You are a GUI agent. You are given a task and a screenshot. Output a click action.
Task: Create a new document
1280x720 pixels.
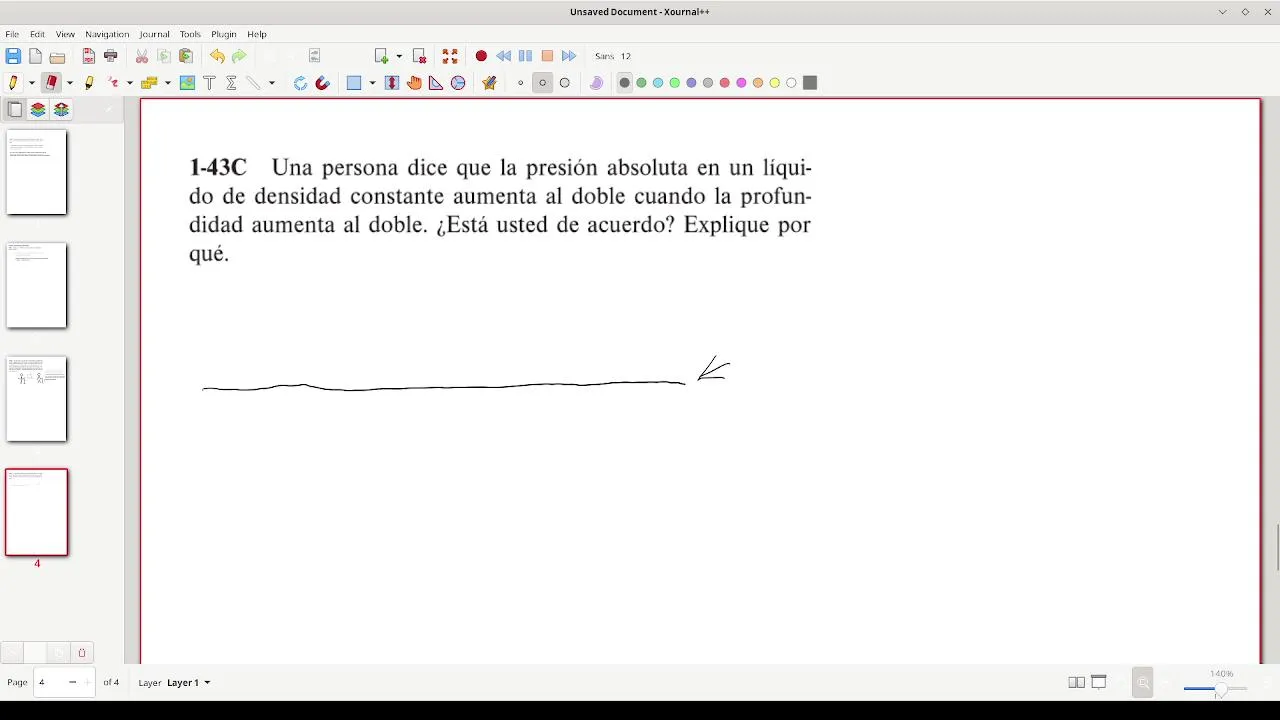coord(35,56)
